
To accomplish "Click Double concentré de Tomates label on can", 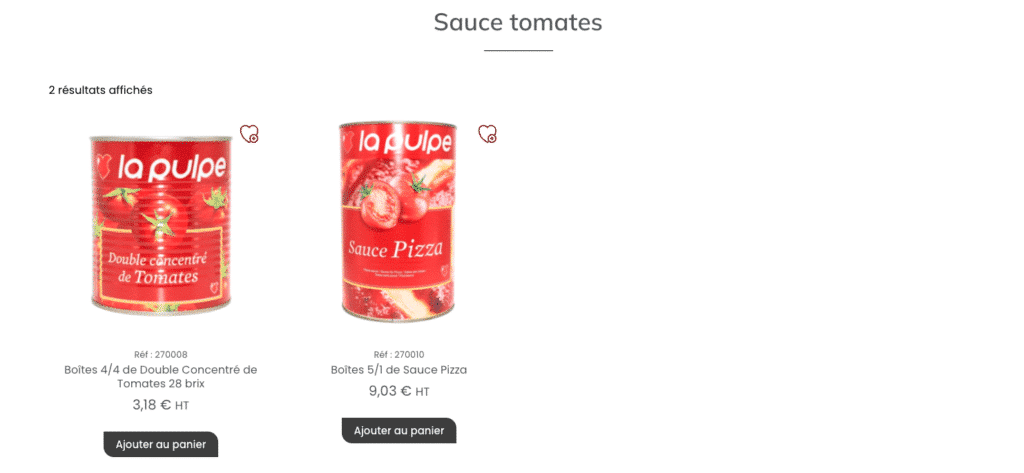I will point(158,267).
